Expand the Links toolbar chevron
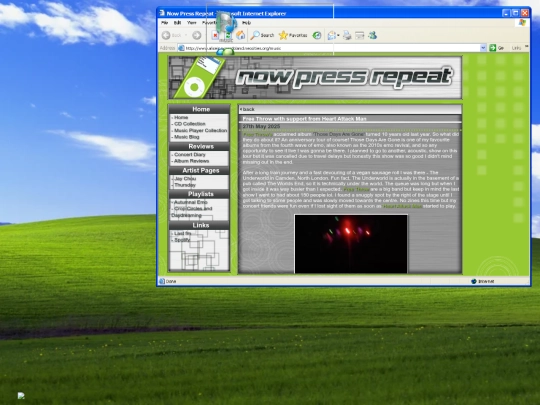540x405 pixels. pyautogui.click(x=527, y=47)
